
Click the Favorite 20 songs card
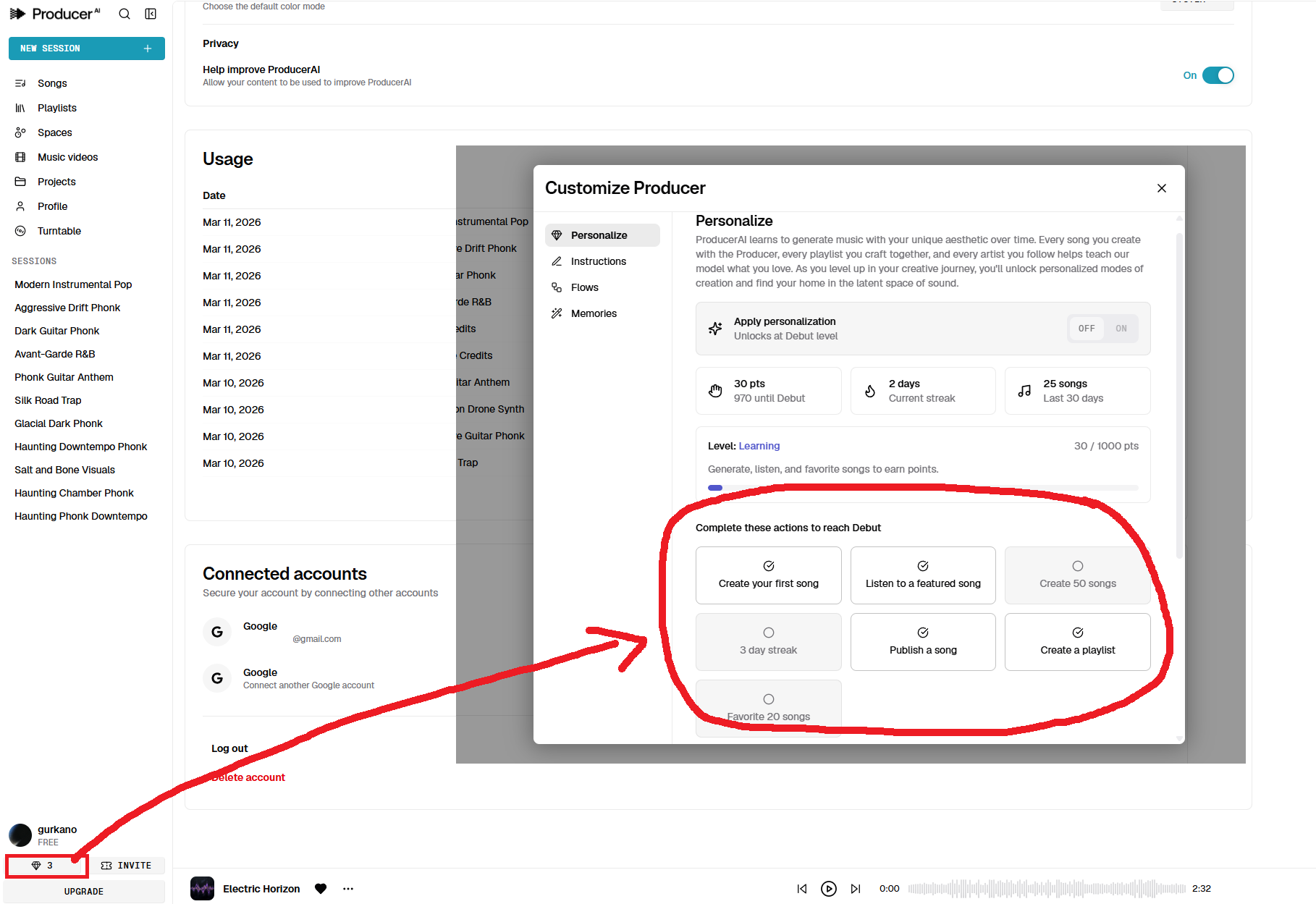(x=769, y=709)
